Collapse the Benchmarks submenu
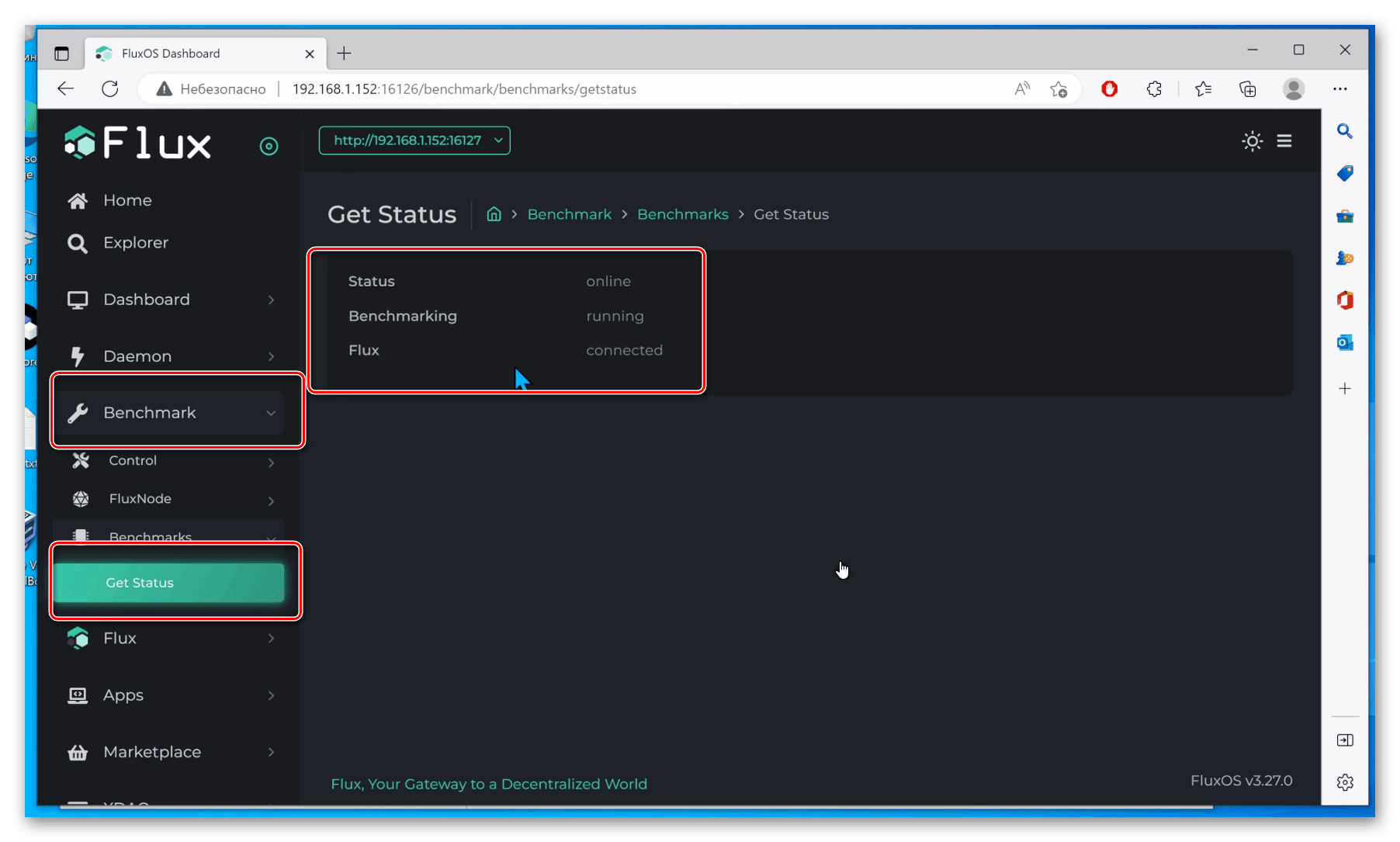1400x842 pixels. point(169,536)
